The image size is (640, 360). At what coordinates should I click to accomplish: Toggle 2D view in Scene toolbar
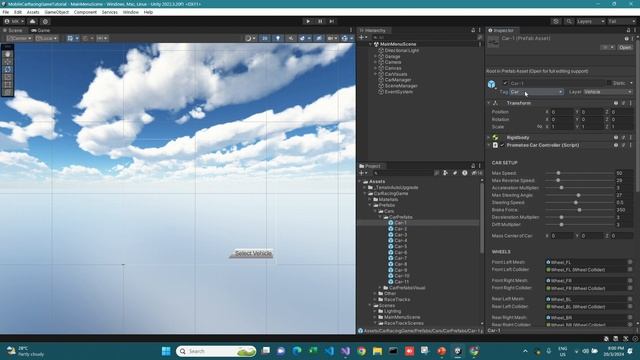tap(265, 38)
